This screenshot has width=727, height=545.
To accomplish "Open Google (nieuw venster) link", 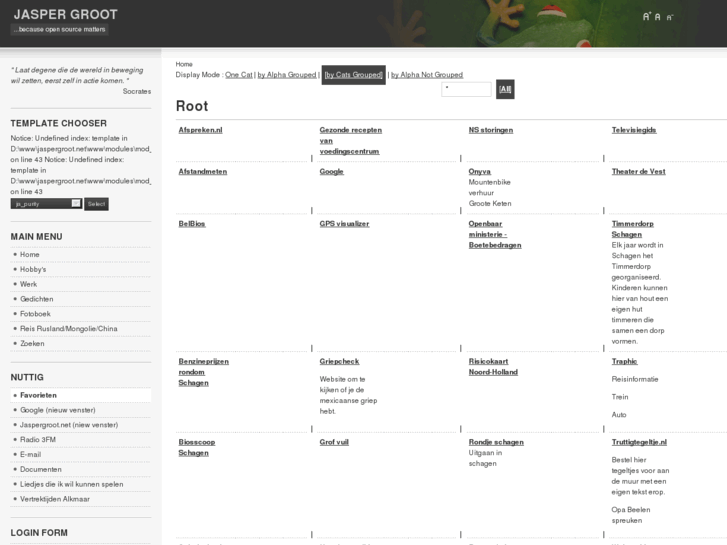I will point(57,410).
